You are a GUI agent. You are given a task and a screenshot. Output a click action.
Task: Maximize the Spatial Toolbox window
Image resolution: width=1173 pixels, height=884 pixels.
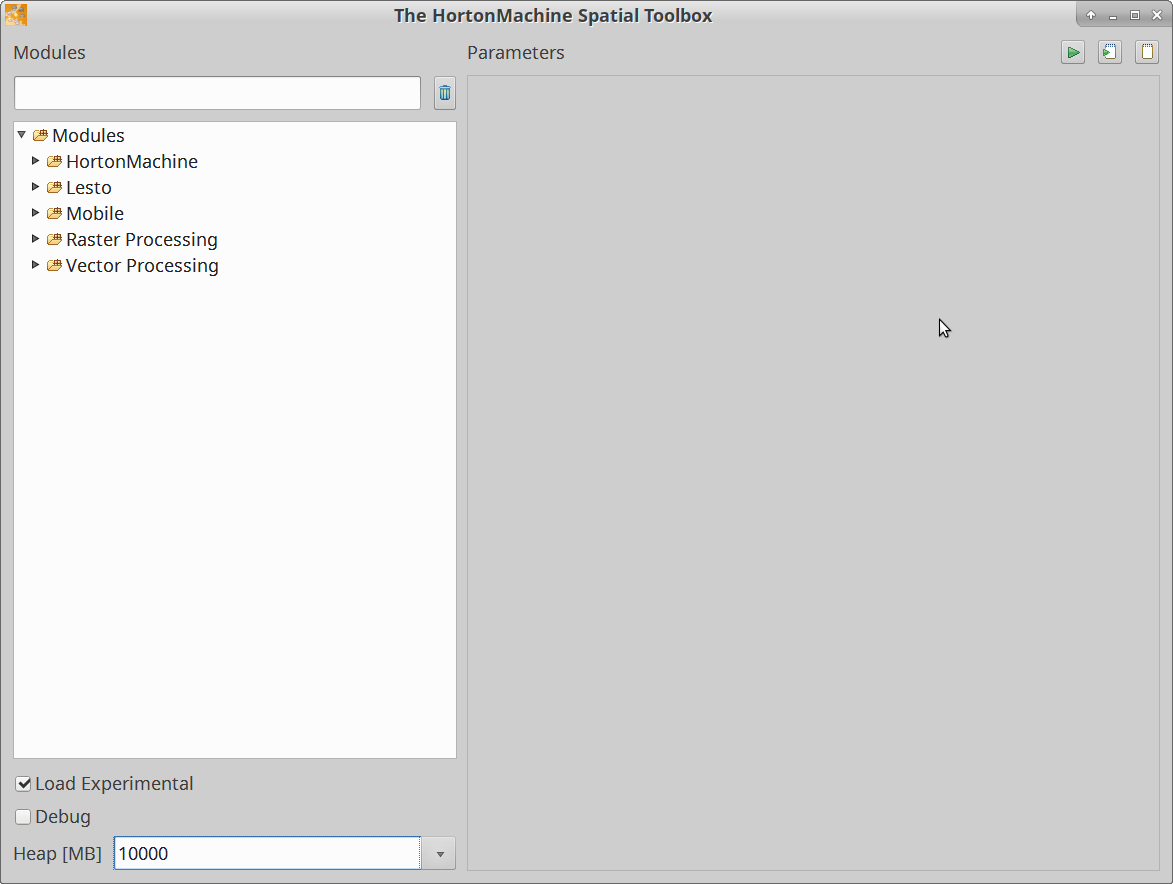pos(1135,15)
